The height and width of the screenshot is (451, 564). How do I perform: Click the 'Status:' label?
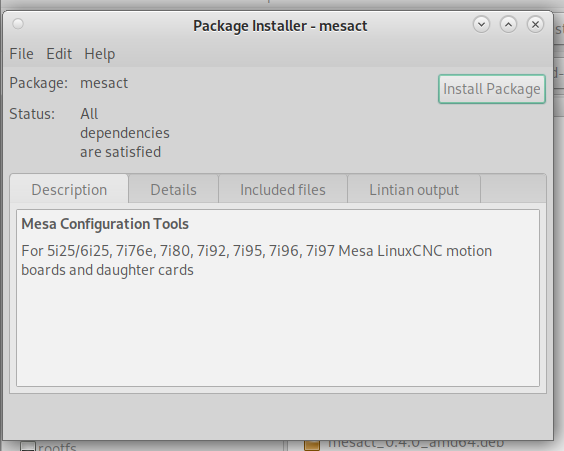click(32, 114)
